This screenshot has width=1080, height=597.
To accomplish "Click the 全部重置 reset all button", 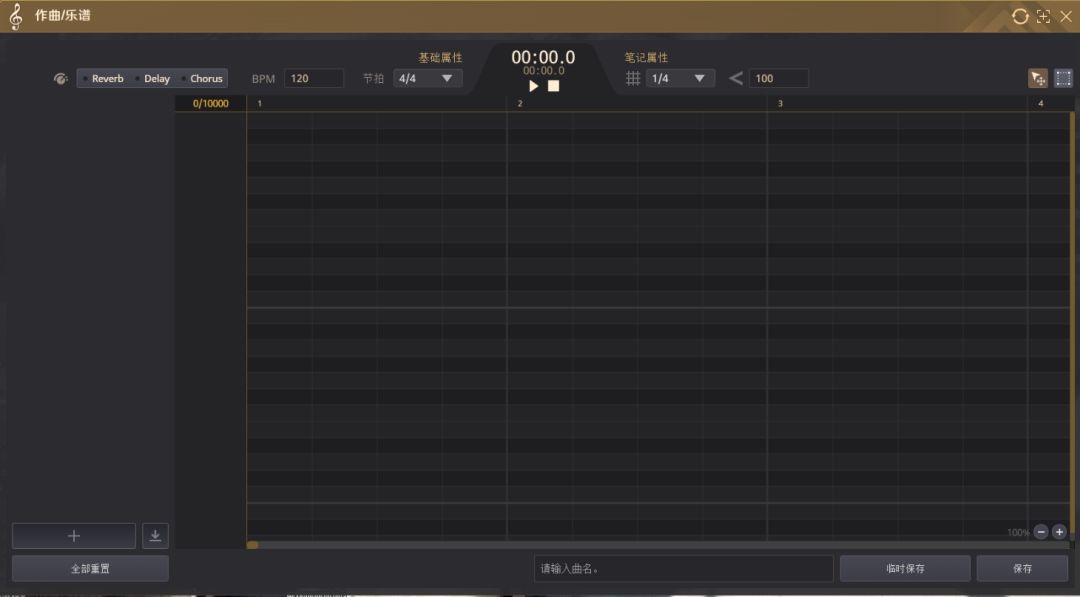I will (90, 569).
